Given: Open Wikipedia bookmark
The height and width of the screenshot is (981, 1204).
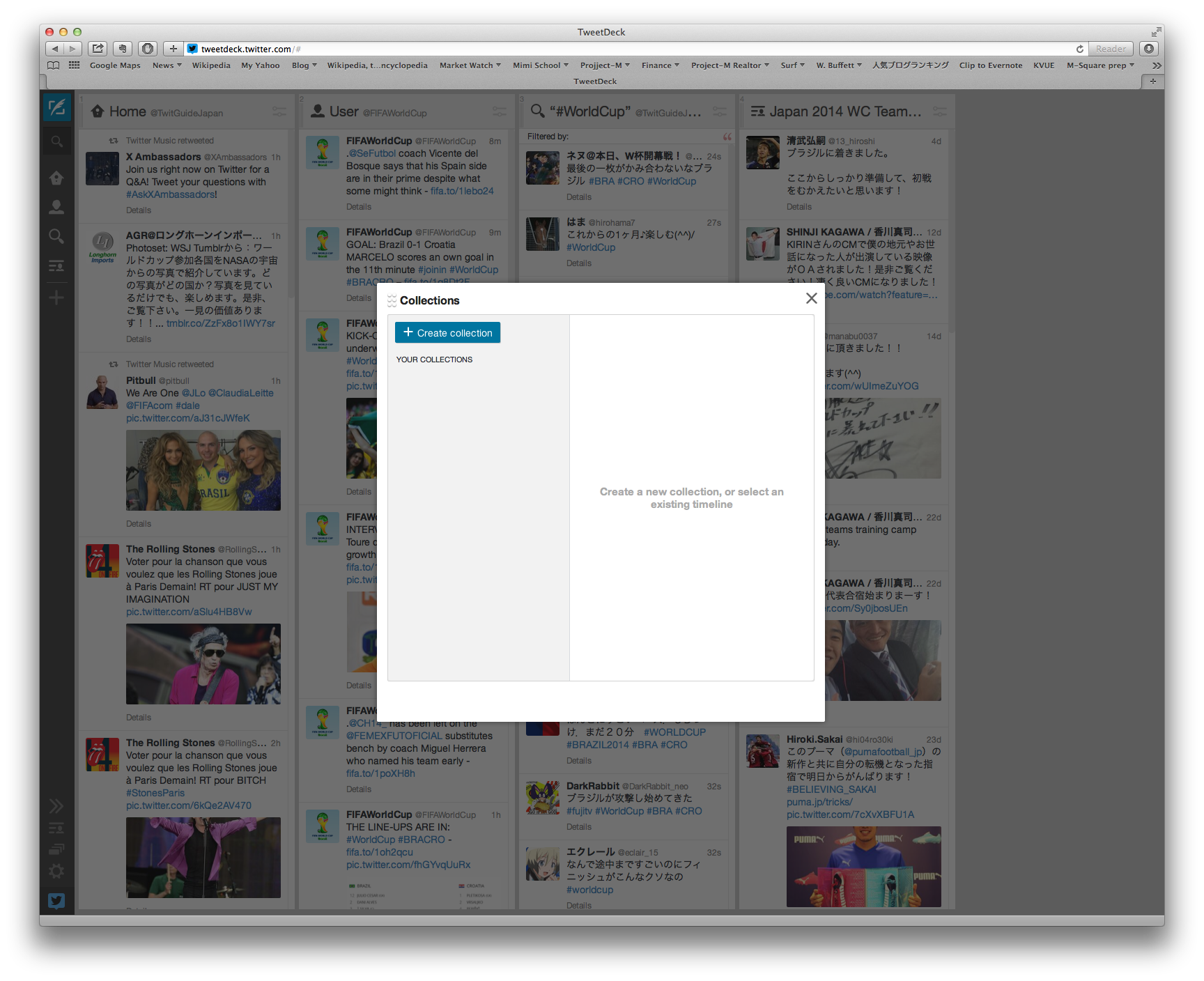Looking at the screenshot, I should tap(211, 65).
